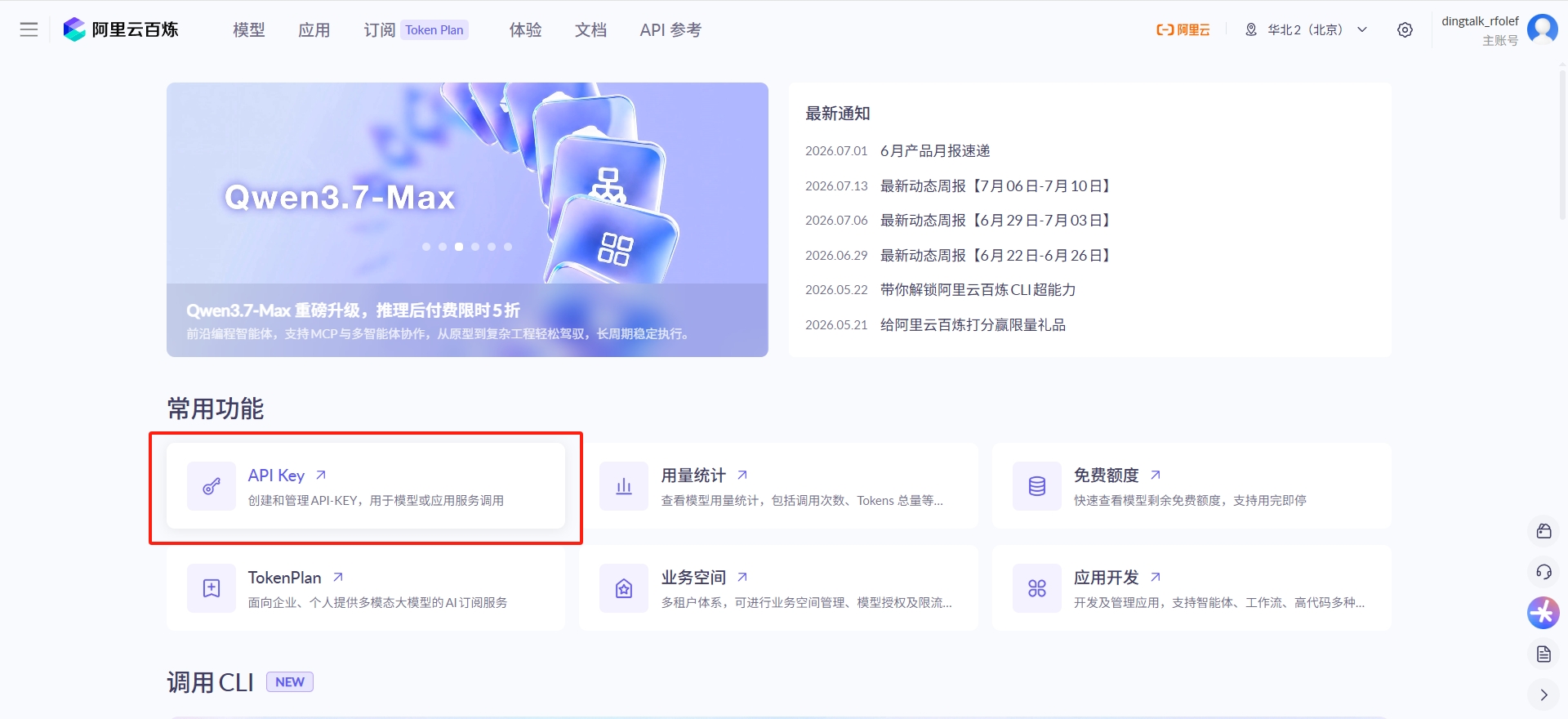Screen dimensions: 1568x719
Task: Open the 应用开发 card title
Action: [1106, 578]
